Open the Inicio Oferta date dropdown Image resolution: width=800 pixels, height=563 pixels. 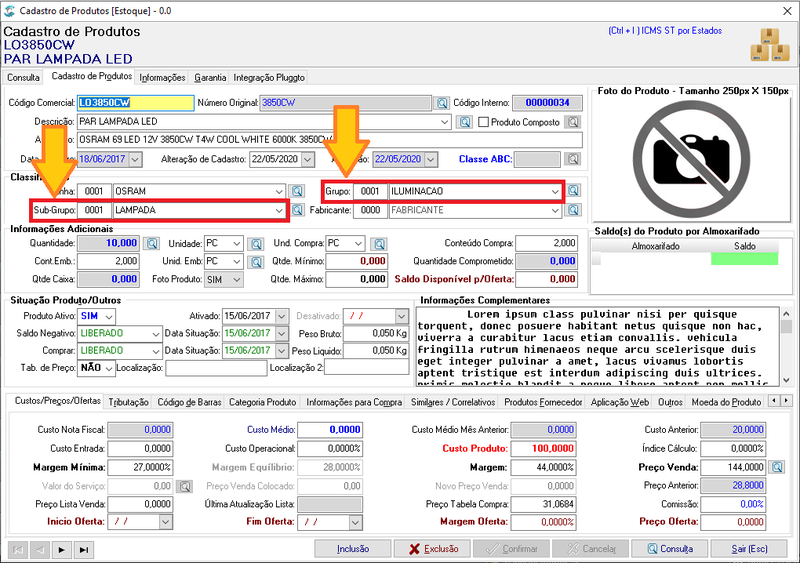point(165,522)
